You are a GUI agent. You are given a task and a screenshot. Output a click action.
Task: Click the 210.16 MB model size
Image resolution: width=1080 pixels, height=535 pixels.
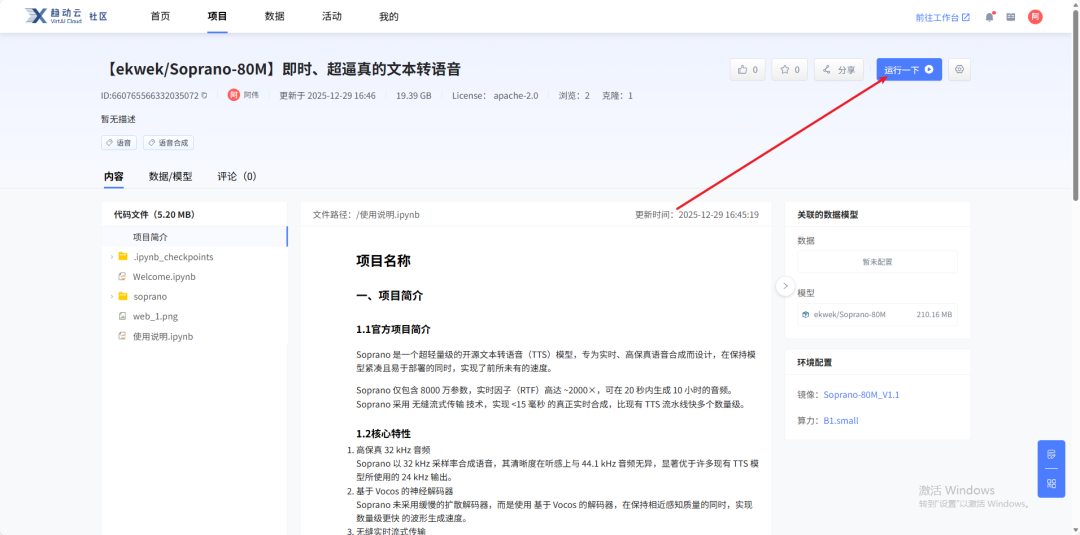tap(934, 315)
